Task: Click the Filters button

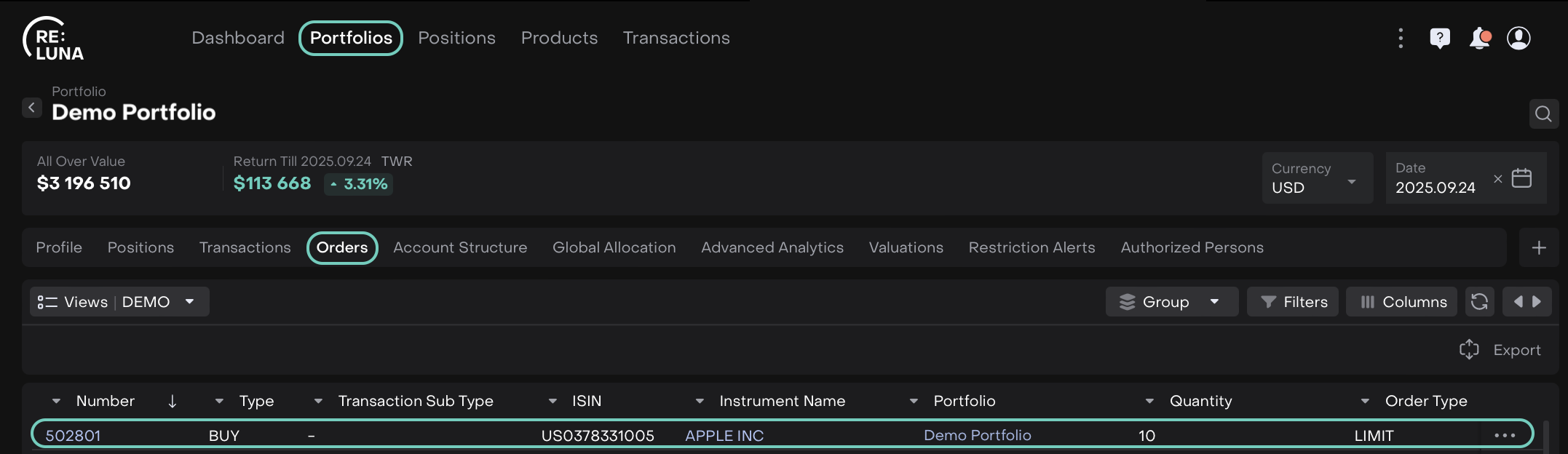Action: click(x=1293, y=302)
